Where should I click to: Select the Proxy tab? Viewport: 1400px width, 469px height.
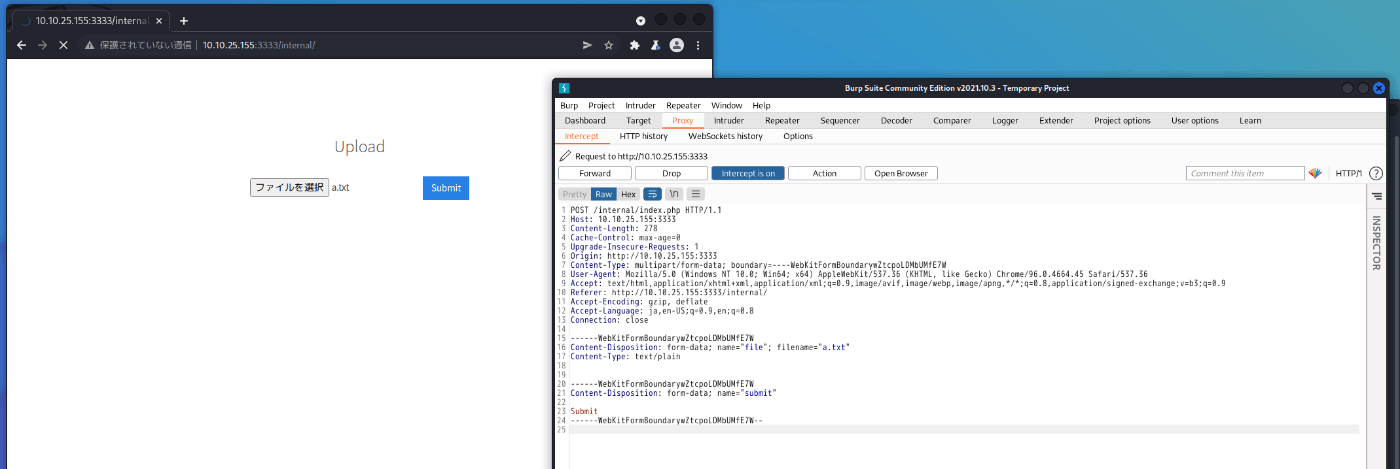tap(683, 120)
